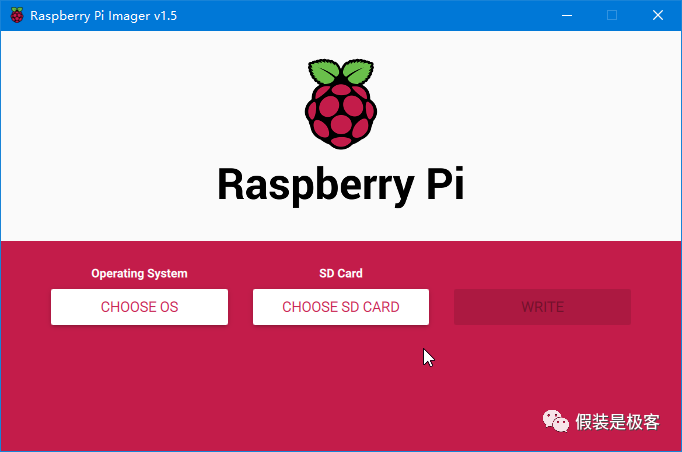682x452 pixels.
Task: Click the large raspberry logo image
Action: tap(341, 104)
